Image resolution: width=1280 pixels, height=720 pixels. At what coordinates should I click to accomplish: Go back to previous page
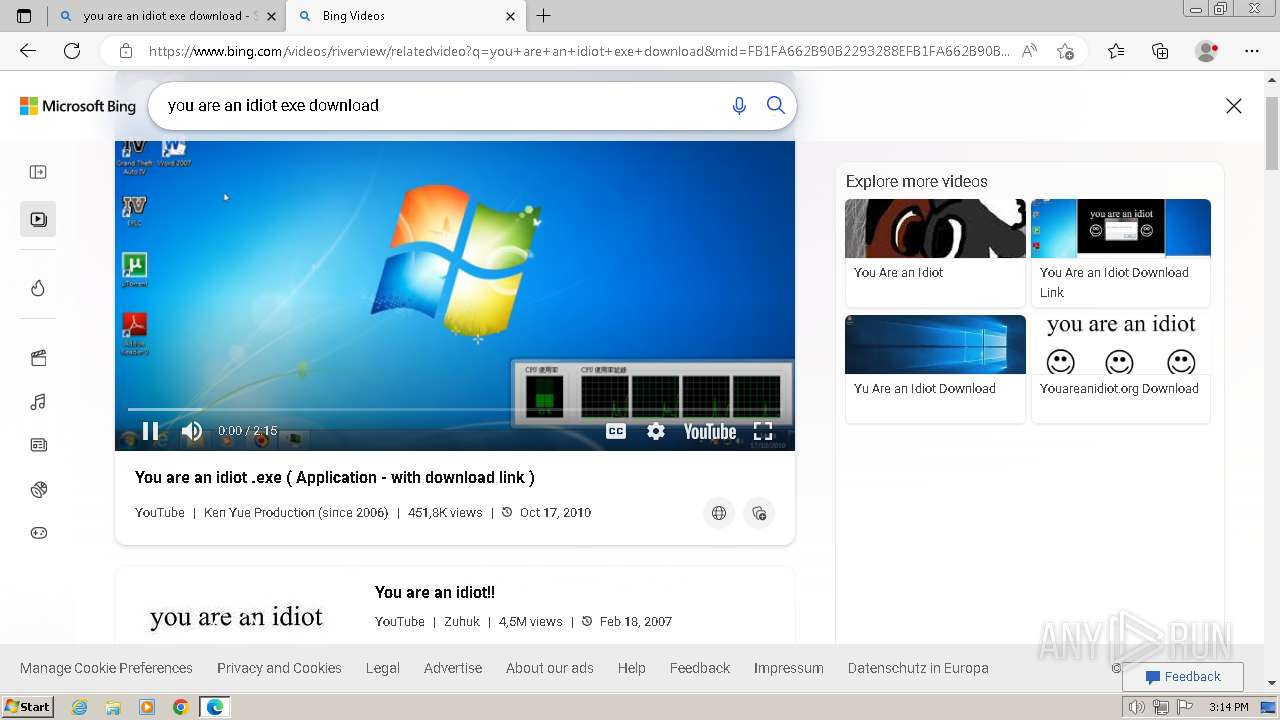[28, 51]
